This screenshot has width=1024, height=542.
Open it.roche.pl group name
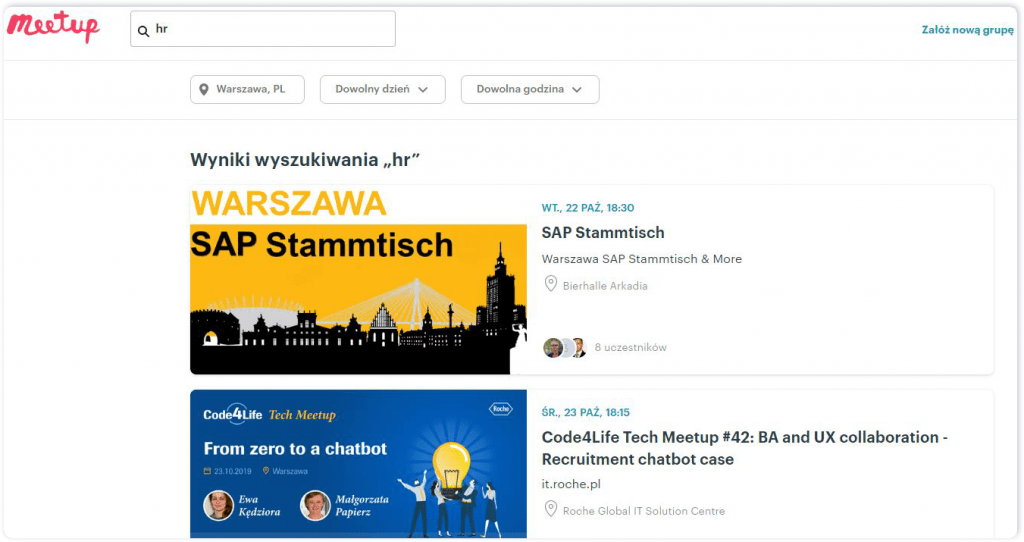[x=571, y=485]
